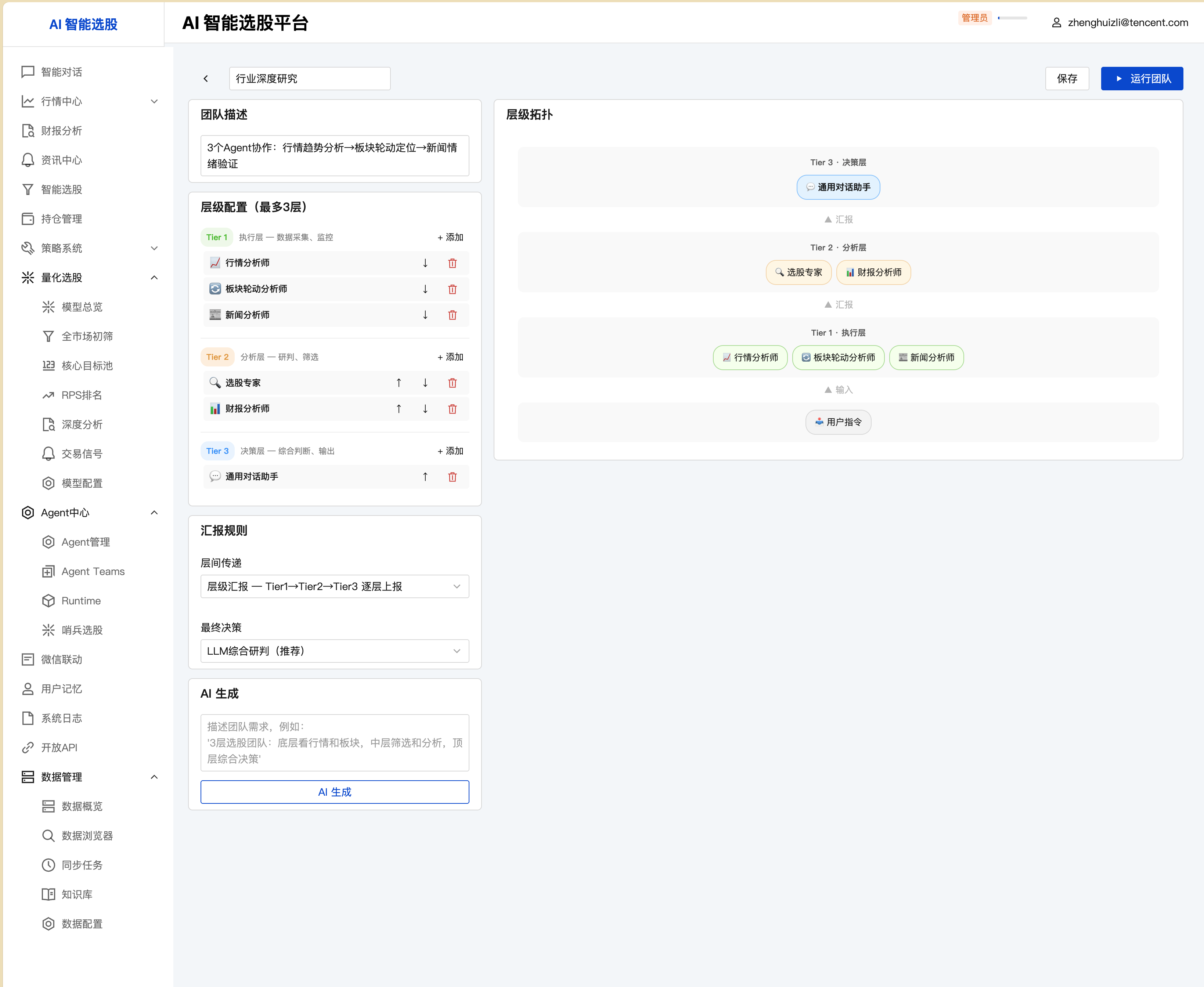Click the 通用对话助手 node in topology

pos(838,187)
